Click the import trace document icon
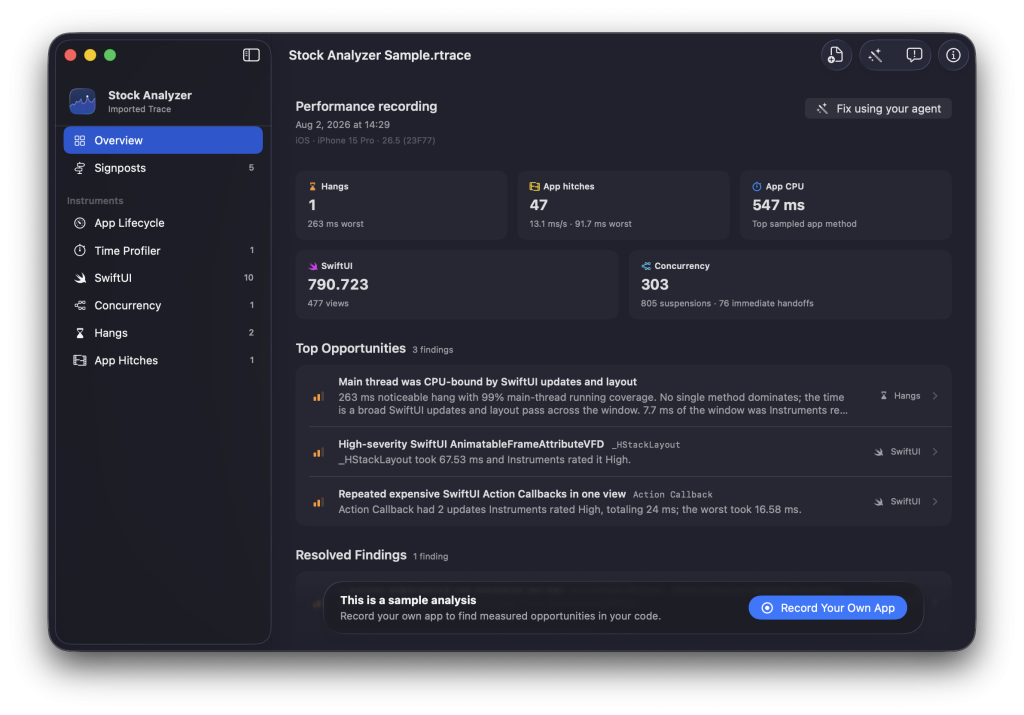This screenshot has width=1024, height=715. coord(836,55)
